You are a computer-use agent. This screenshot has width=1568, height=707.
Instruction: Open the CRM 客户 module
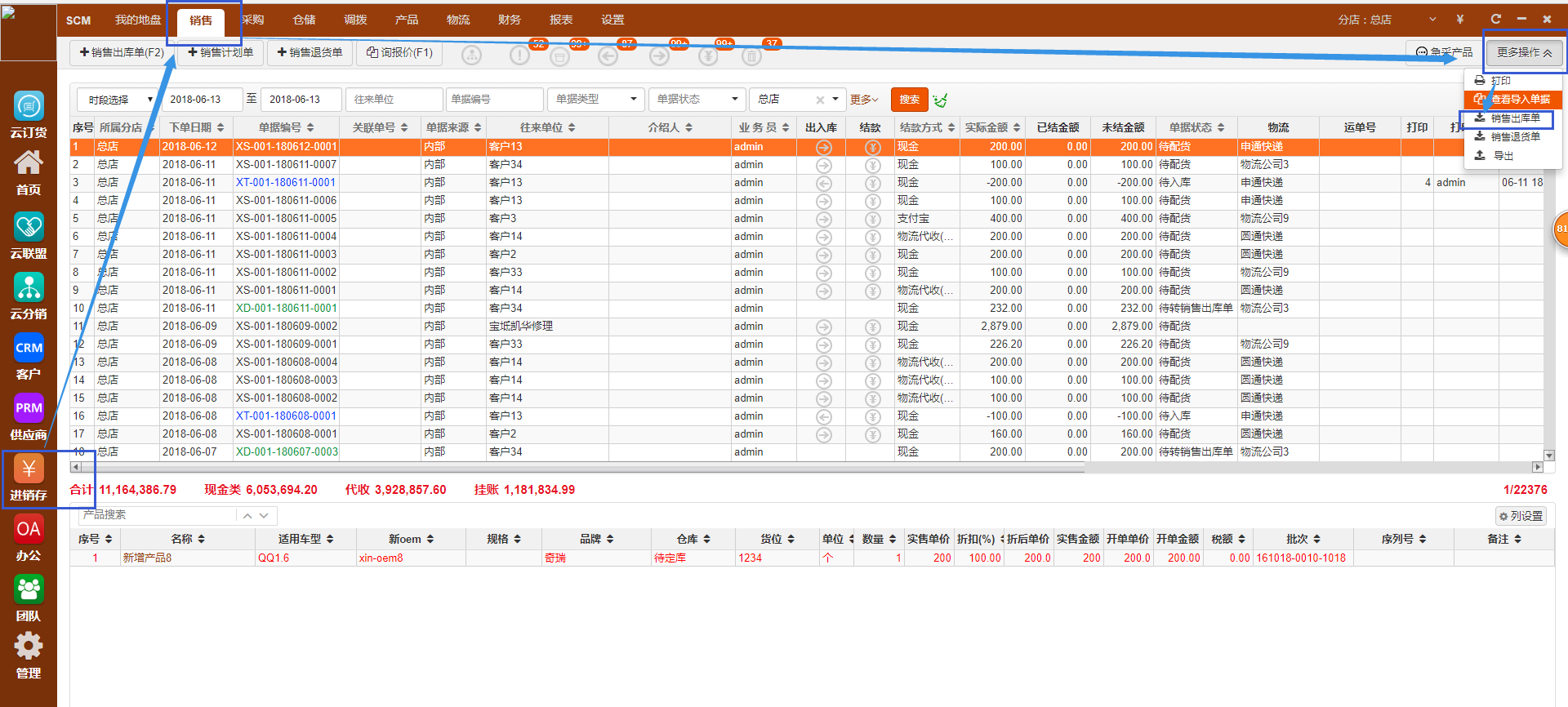(29, 349)
